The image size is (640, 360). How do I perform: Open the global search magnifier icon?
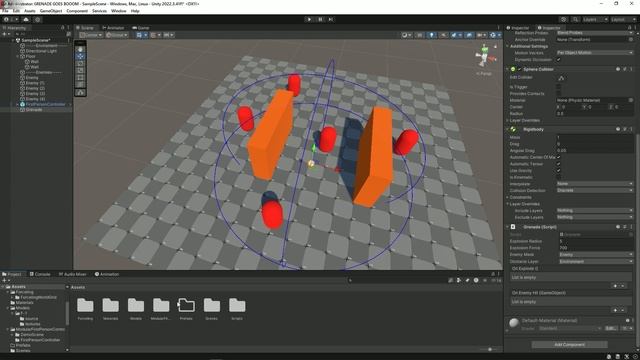tap(575, 19)
